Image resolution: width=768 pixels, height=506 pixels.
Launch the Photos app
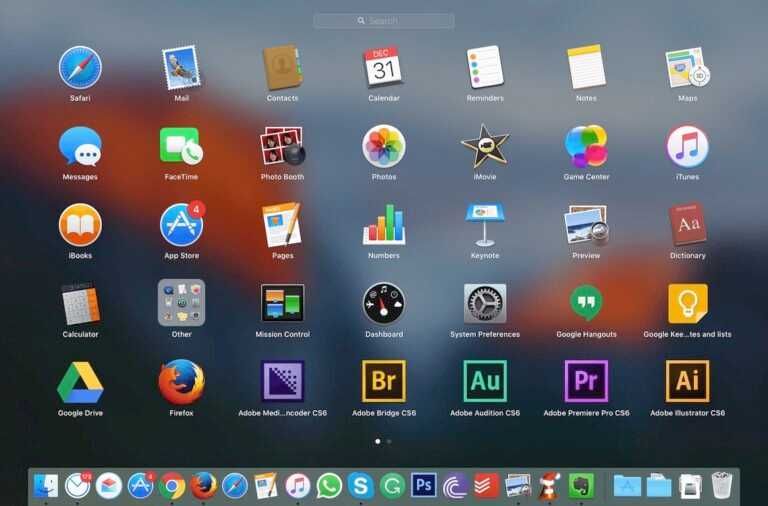point(384,146)
